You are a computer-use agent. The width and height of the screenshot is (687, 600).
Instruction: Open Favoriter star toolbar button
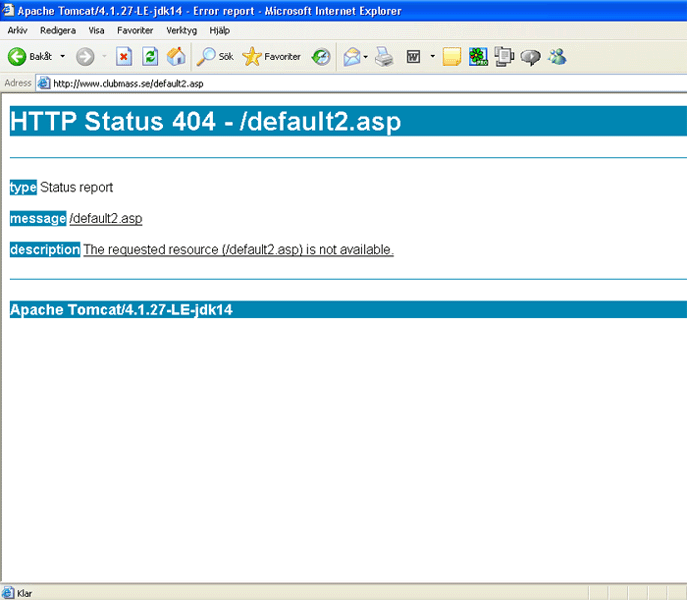[272, 57]
